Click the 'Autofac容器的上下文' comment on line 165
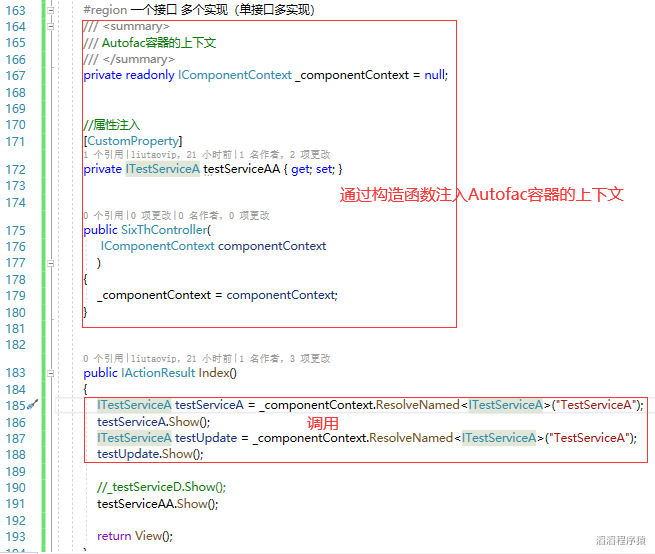The image size is (655, 554). click(x=159, y=43)
